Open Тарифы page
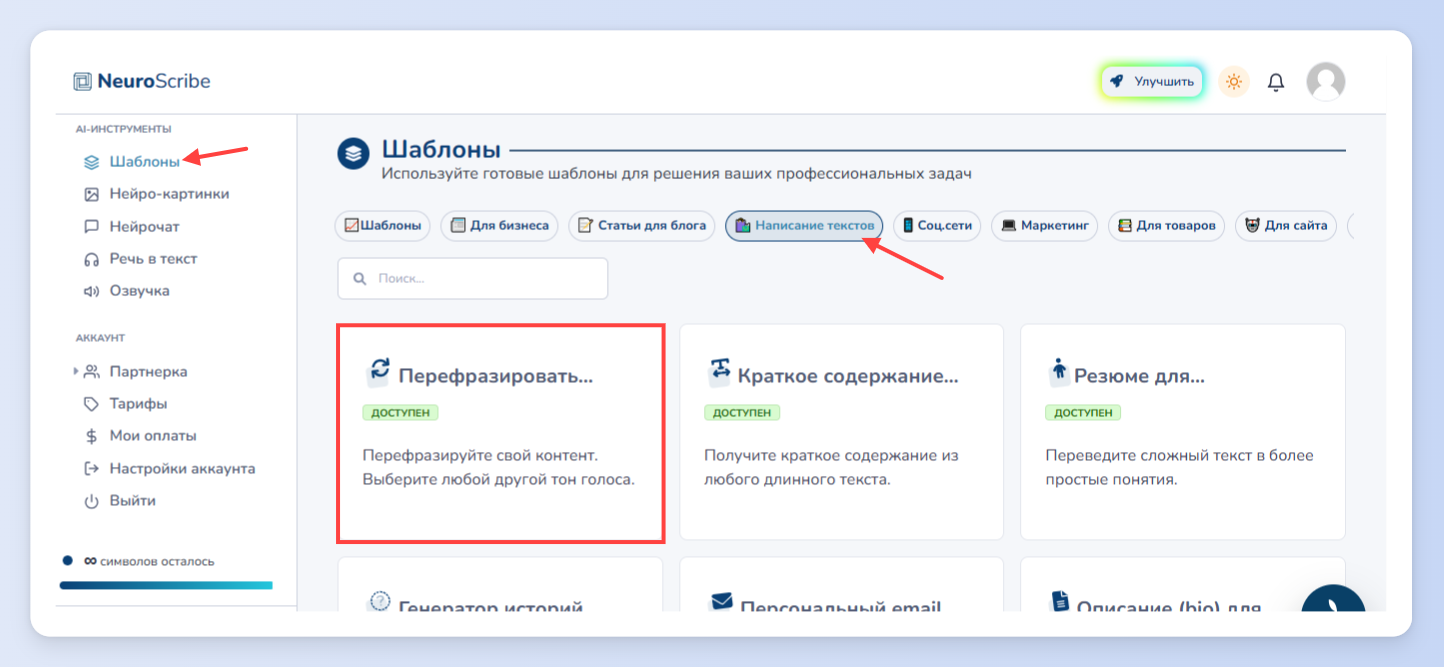 tap(138, 404)
